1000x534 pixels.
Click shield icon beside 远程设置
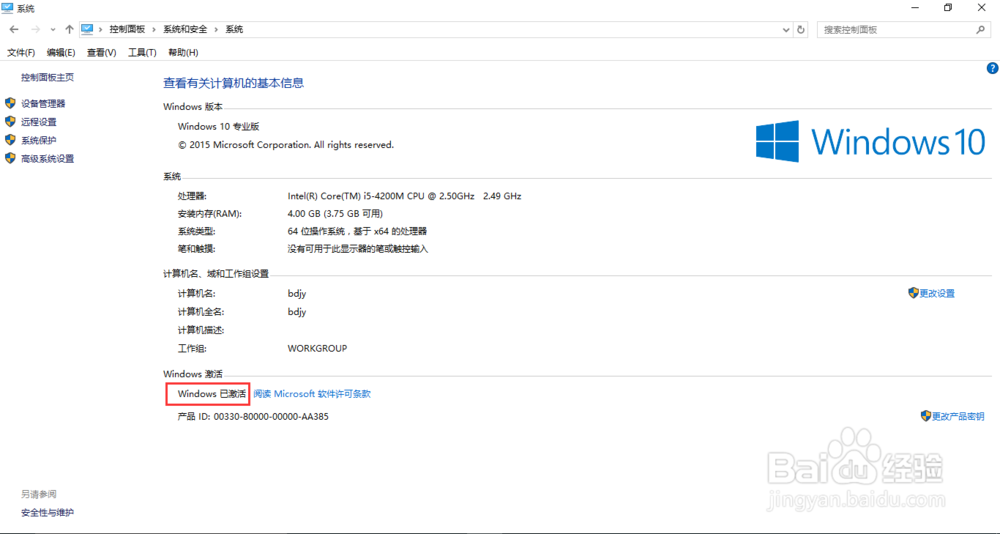click(10, 121)
